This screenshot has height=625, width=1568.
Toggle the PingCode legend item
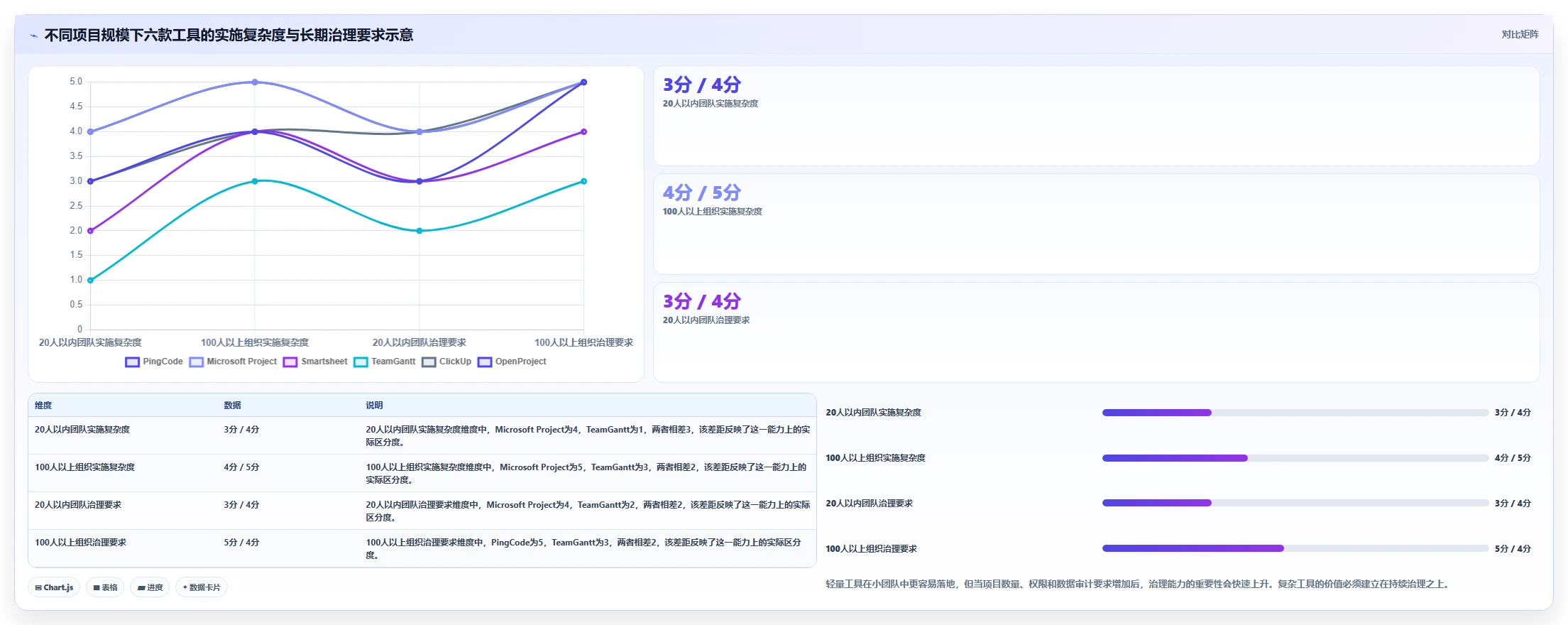(154, 362)
